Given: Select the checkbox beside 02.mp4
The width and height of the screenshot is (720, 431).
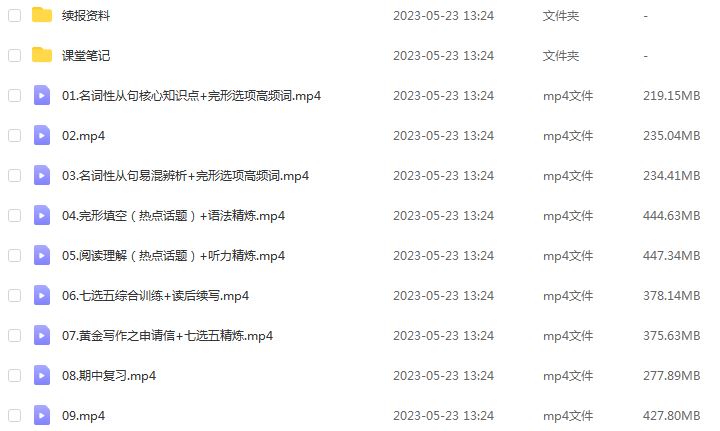Looking at the screenshot, I should pyautogui.click(x=15, y=135).
